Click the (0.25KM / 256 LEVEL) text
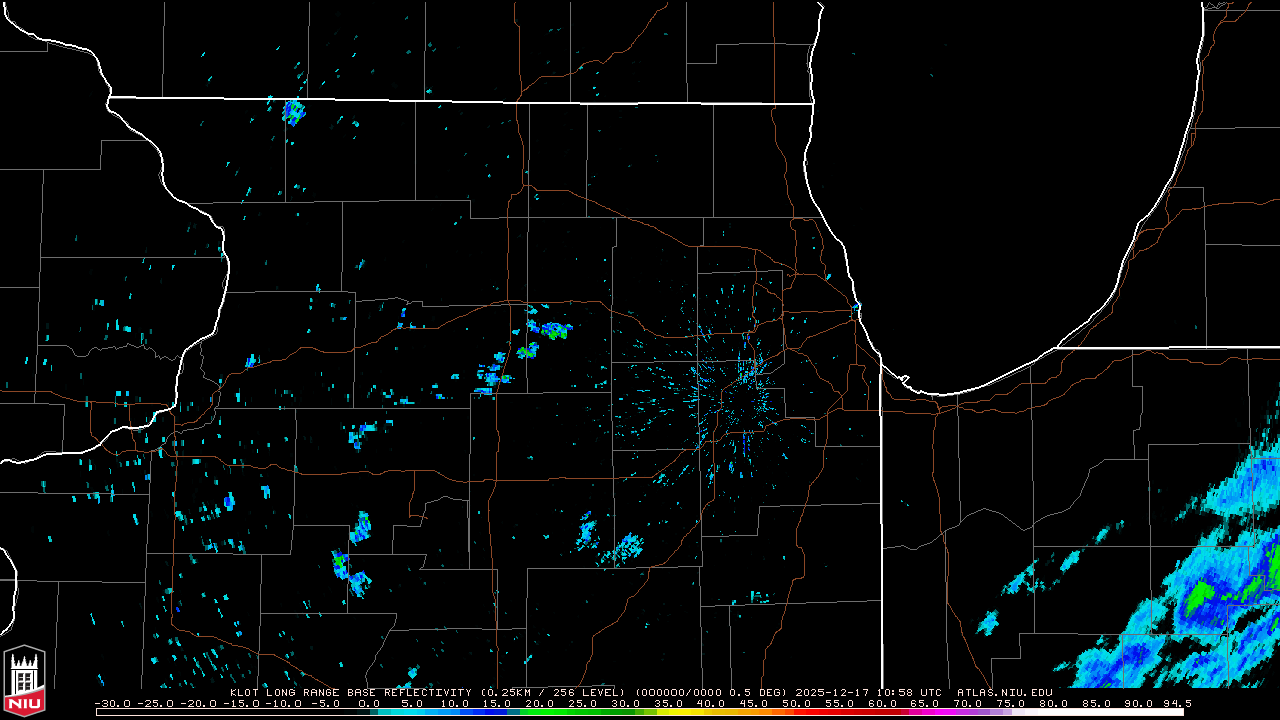 [x=553, y=692]
